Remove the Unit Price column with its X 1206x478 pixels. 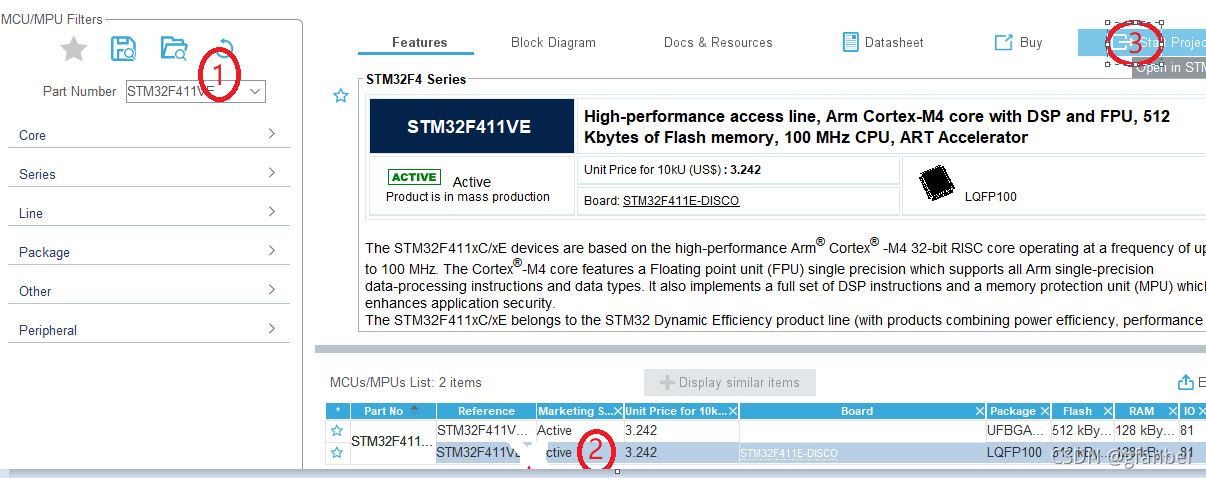pos(732,411)
